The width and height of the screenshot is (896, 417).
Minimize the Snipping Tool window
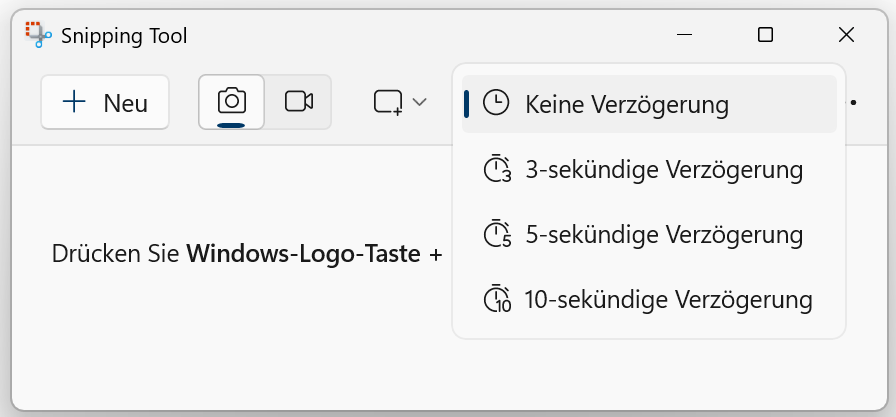click(685, 35)
